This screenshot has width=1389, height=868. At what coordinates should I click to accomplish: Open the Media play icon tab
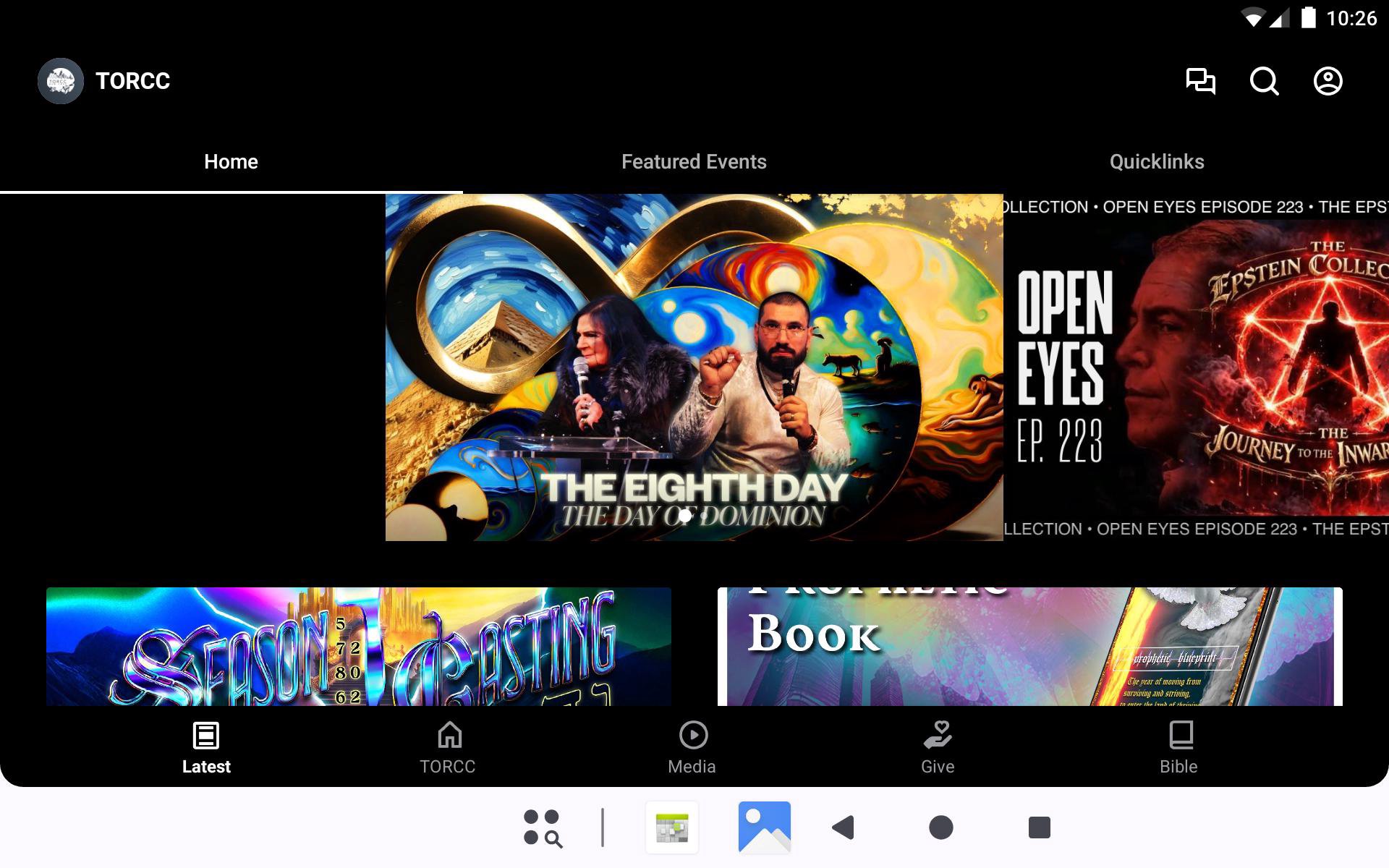[692, 748]
